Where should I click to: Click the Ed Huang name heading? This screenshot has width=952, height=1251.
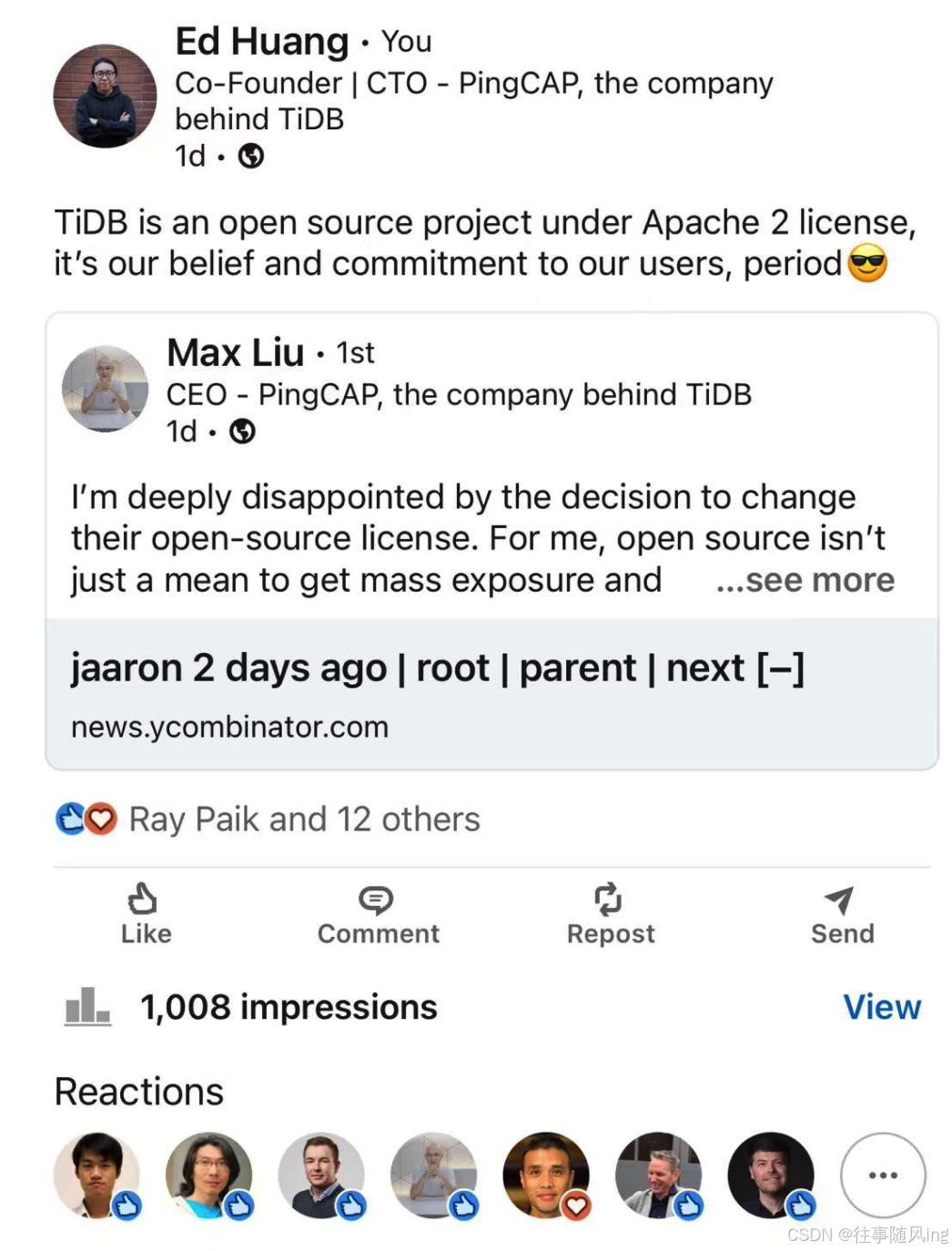pyautogui.click(x=262, y=41)
